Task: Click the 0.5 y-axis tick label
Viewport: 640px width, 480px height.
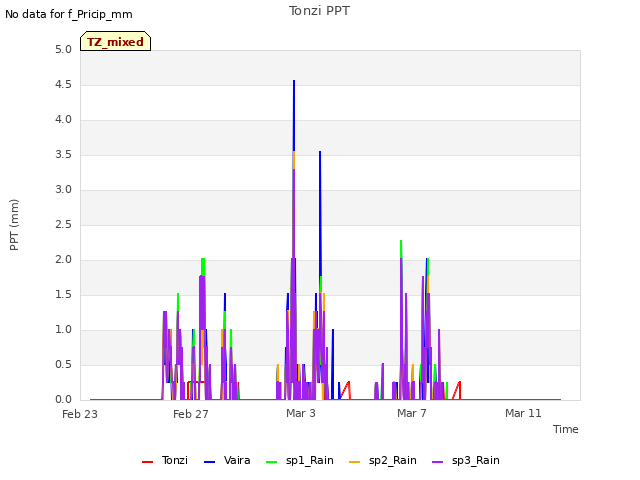Action: 64,364
